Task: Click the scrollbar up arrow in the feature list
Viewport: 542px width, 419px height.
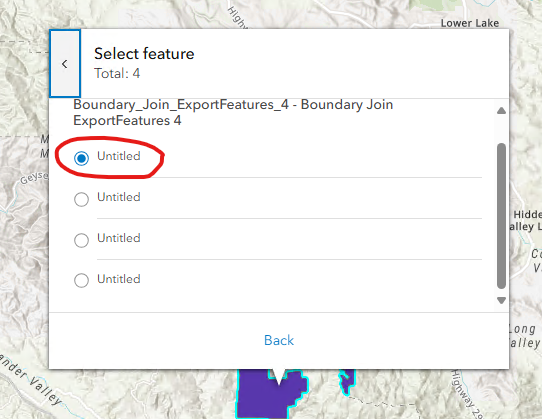Action: 501,111
